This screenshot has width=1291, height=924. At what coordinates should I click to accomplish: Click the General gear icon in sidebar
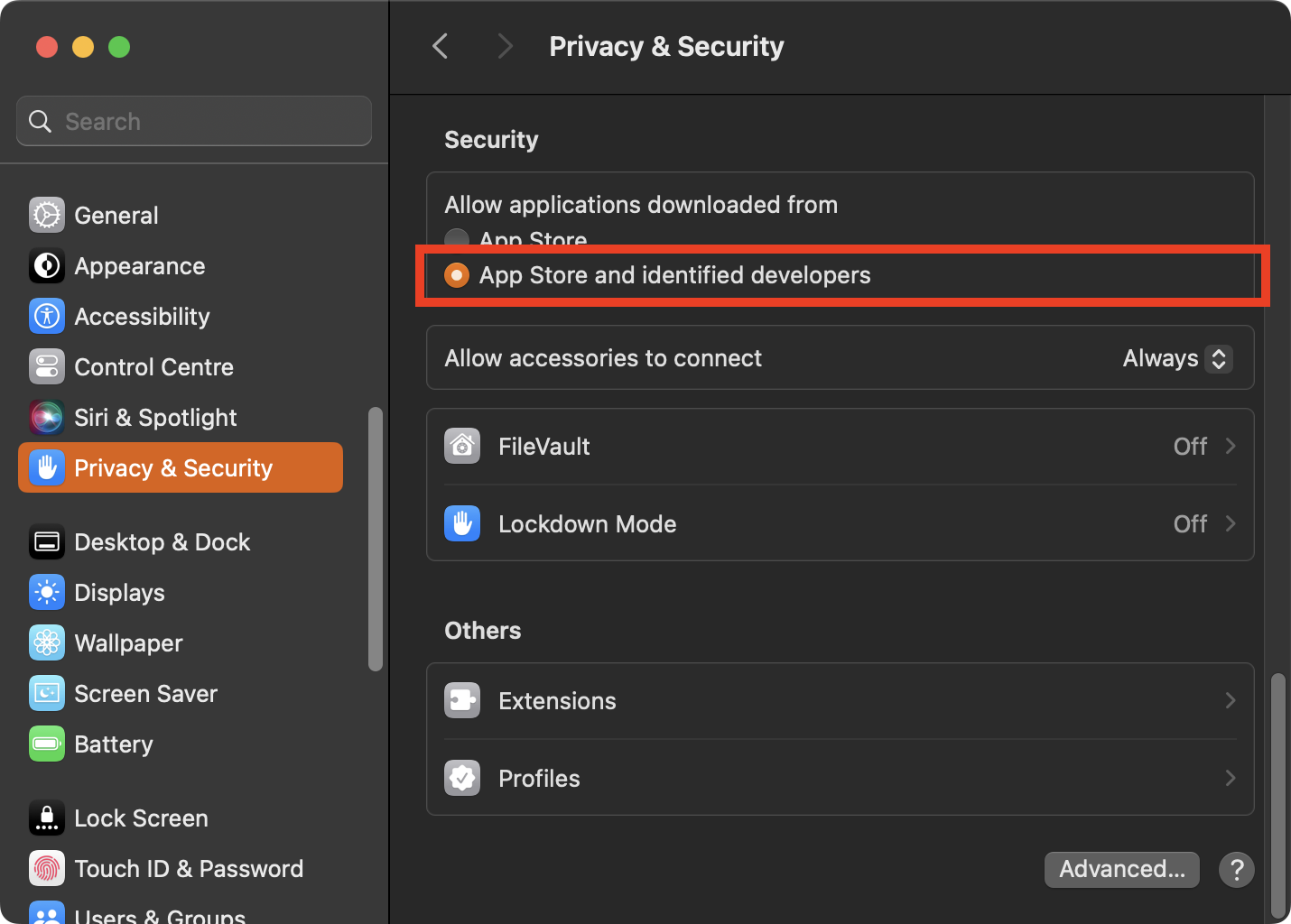pos(47,215)
